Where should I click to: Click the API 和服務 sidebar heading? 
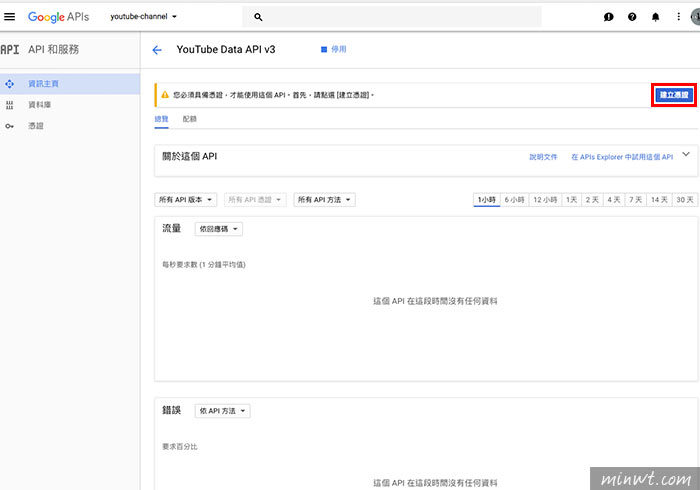coord(54,50)
